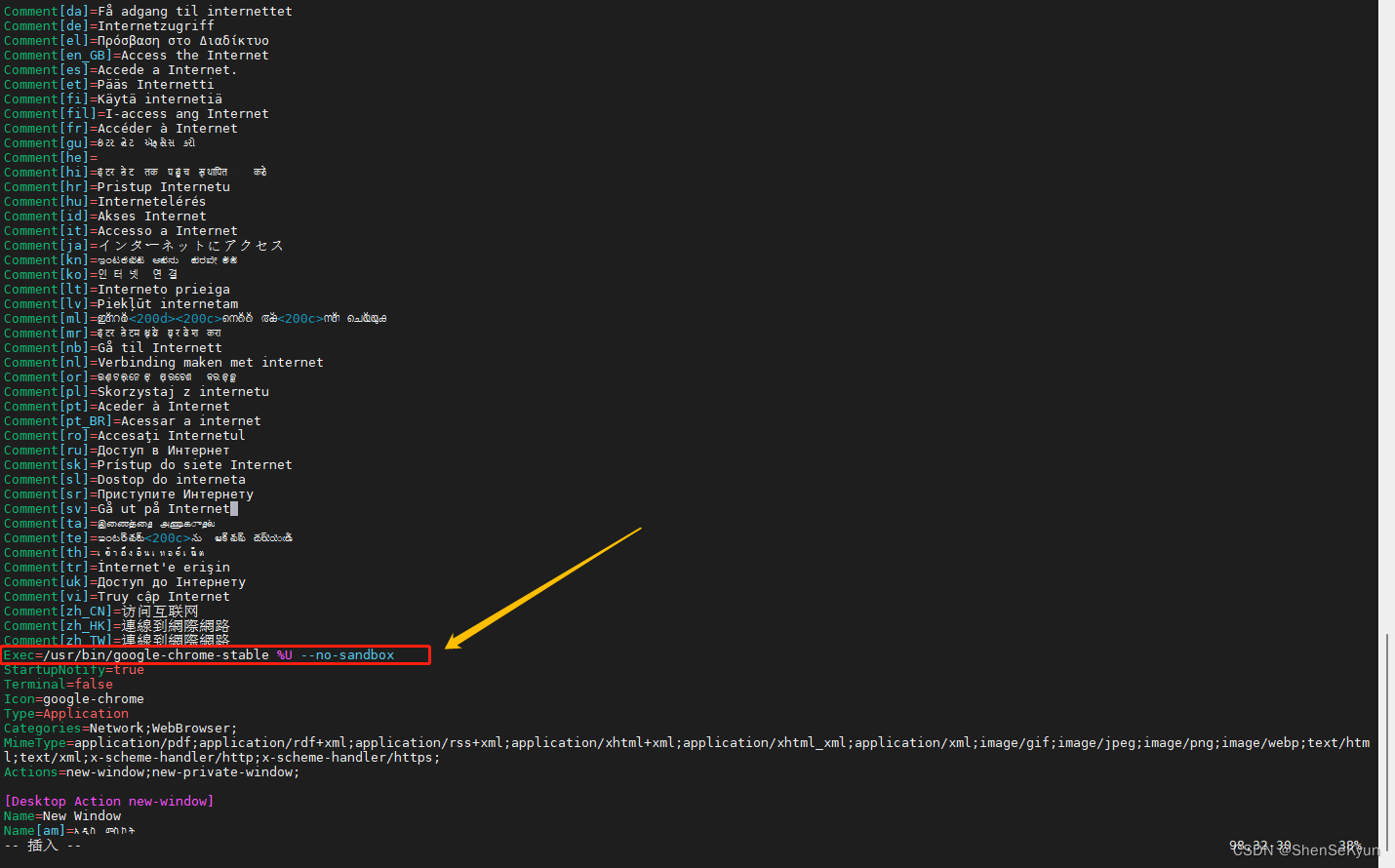Click Comment[da] Få adgang til internettet
This screenshot has width=1395, height=868.
click(x=147, y=12)
